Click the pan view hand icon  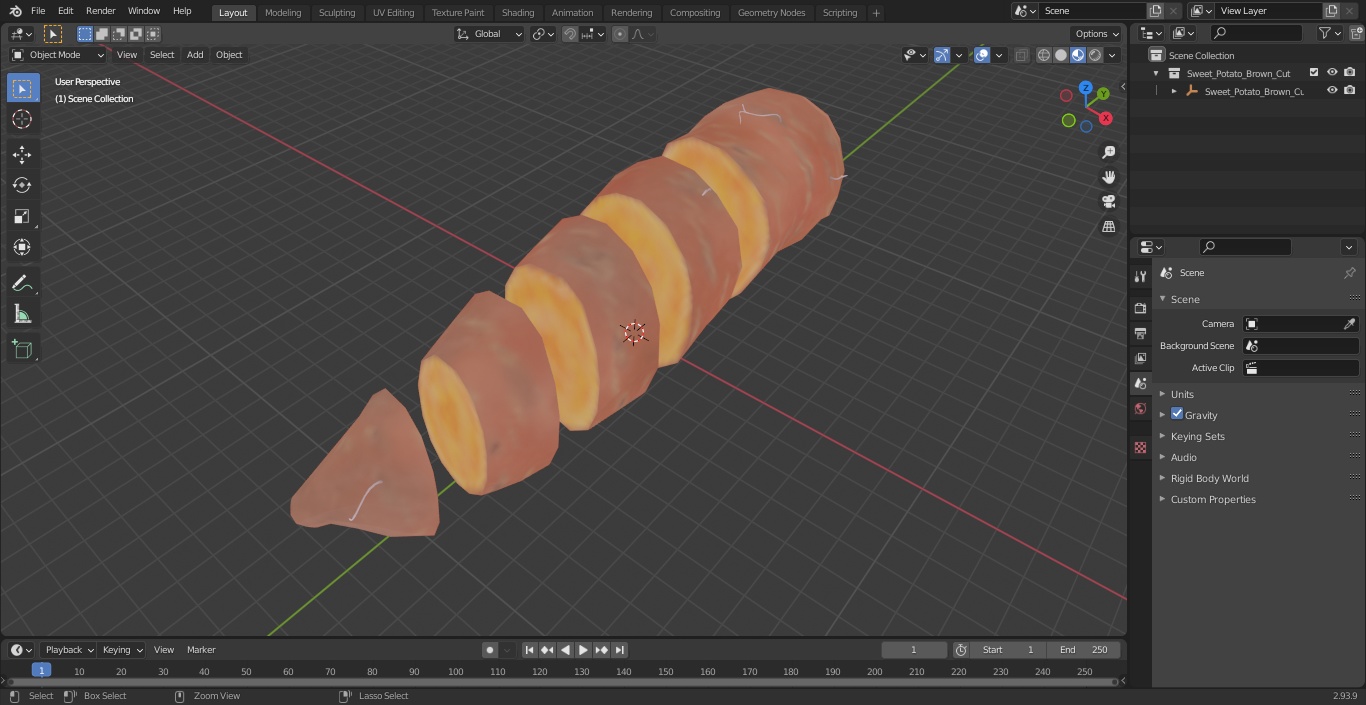pos(1108,177)
